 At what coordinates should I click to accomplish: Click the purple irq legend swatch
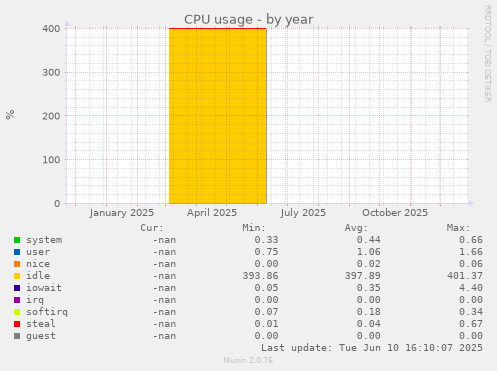pos(17,300)
